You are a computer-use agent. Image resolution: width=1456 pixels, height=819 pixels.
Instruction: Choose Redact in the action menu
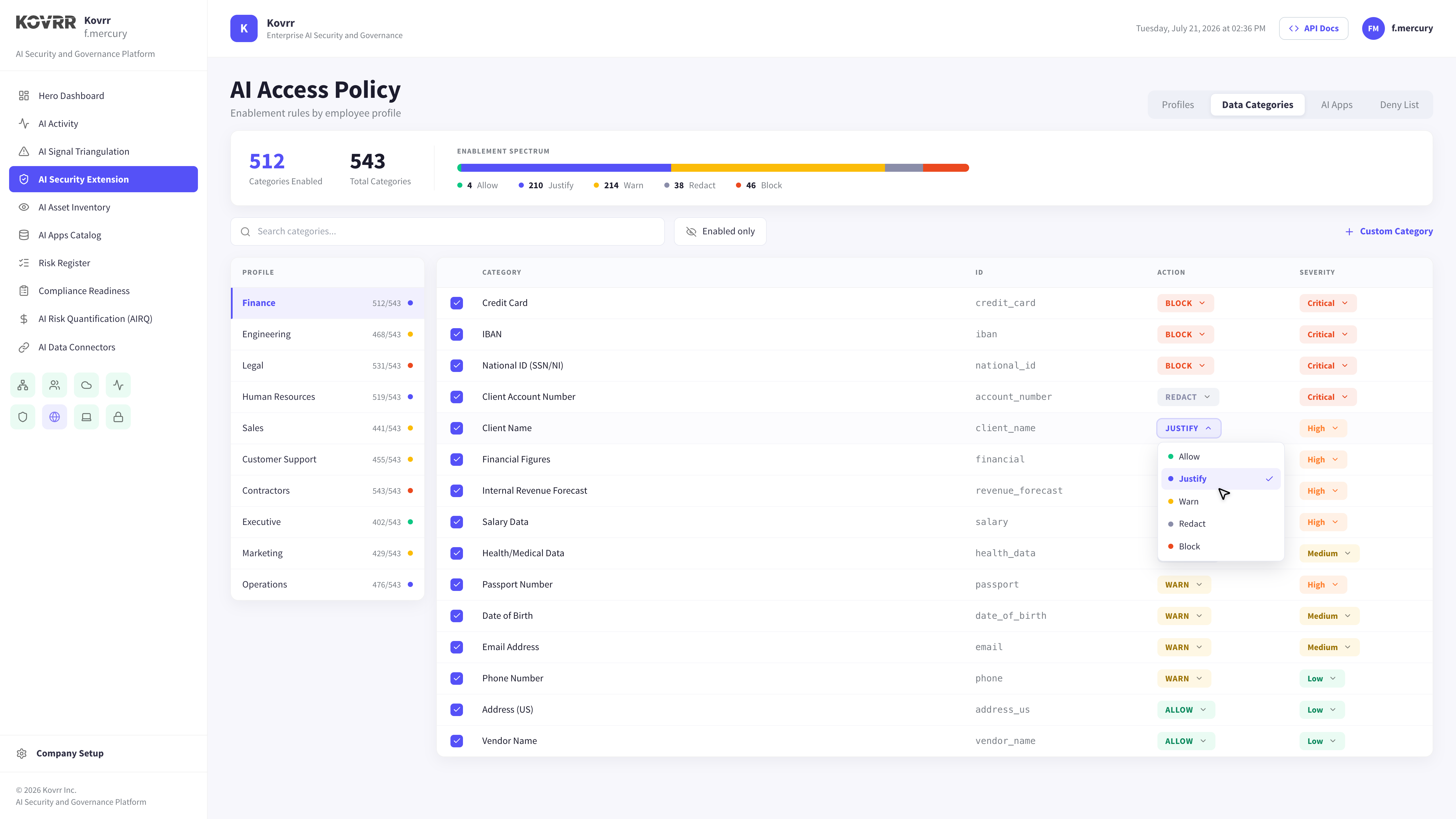1221,523
